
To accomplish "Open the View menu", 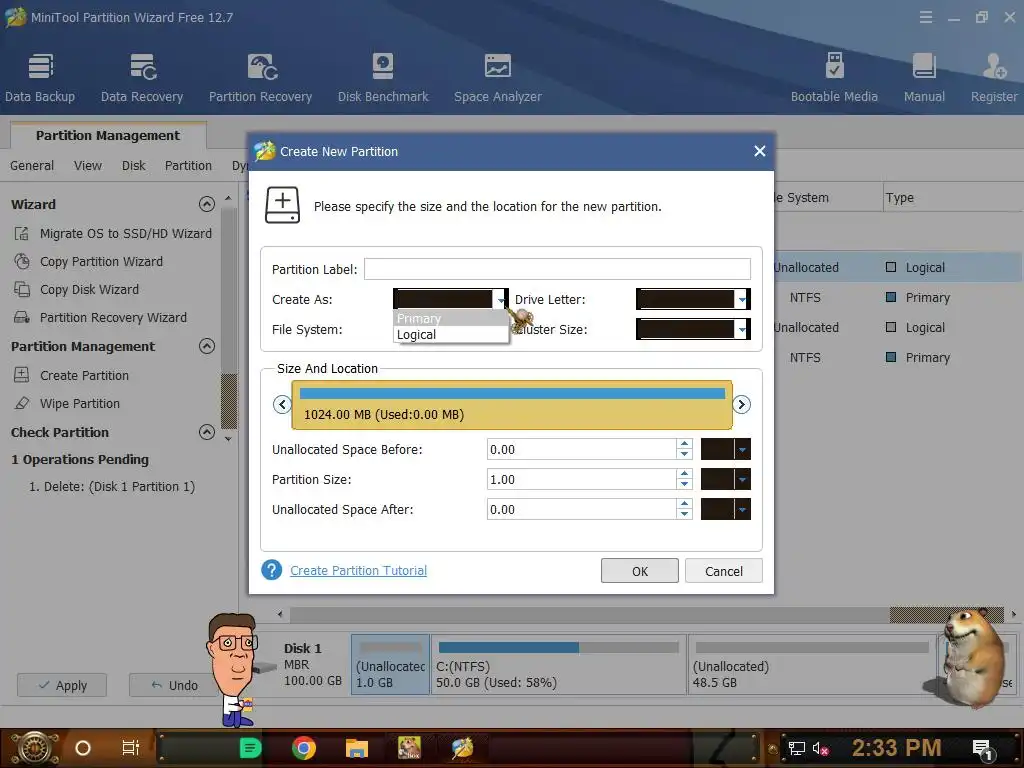I will point(88,166).
